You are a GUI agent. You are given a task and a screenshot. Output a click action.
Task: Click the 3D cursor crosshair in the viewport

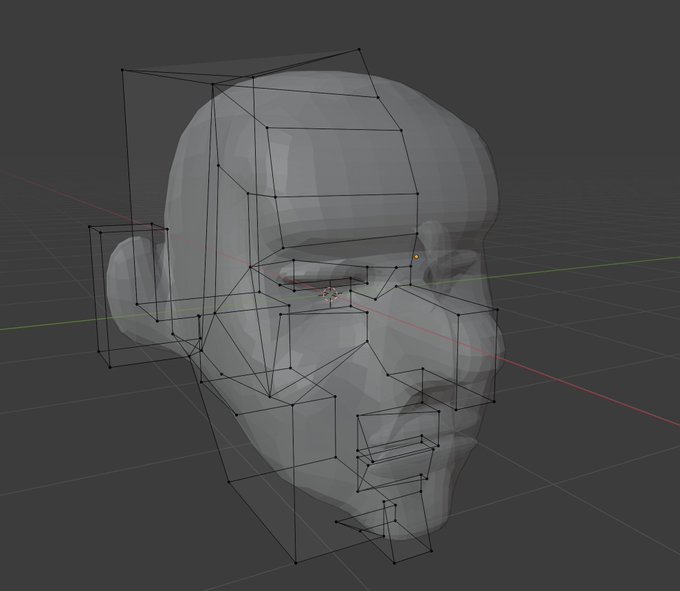(x=330, y=295)
